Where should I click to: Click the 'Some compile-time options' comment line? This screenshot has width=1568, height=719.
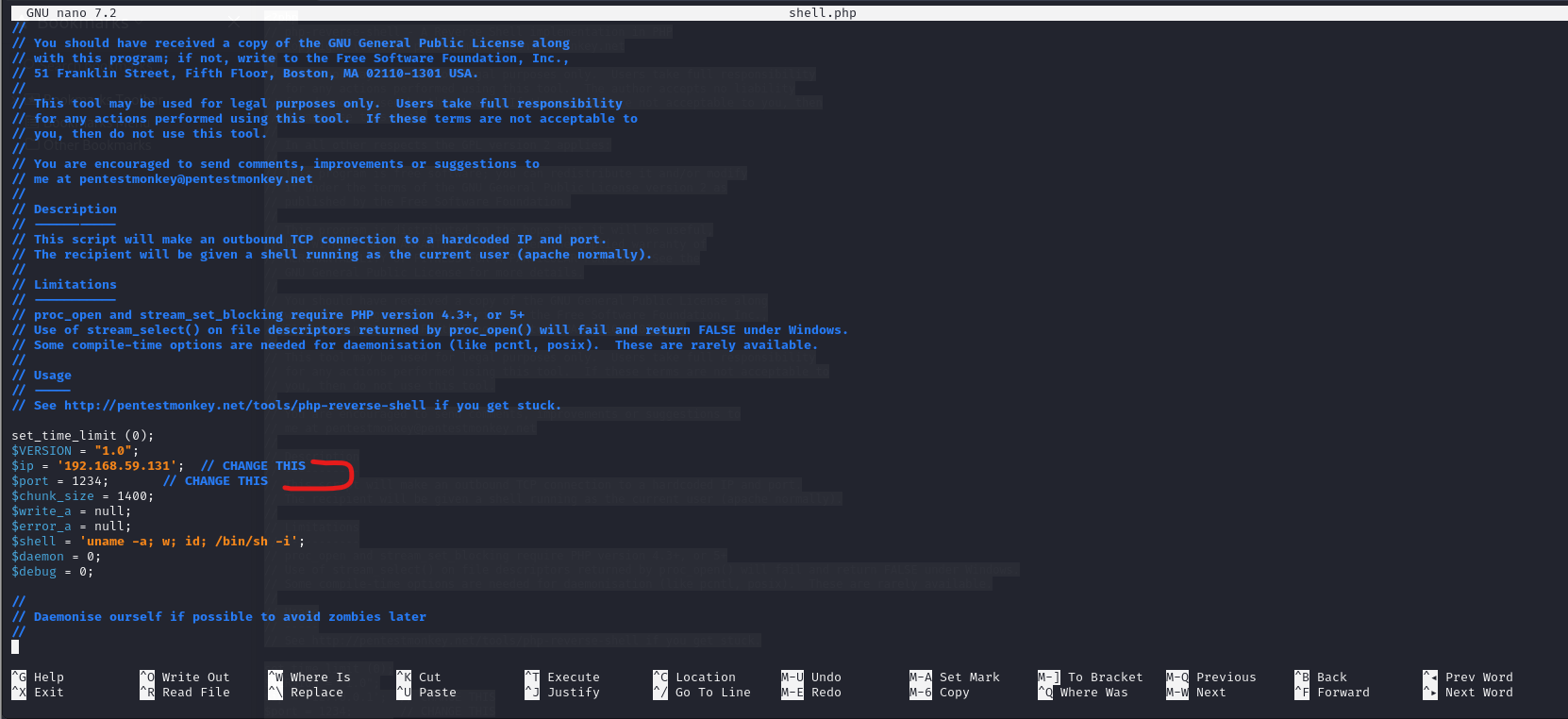tap(415, 345)
